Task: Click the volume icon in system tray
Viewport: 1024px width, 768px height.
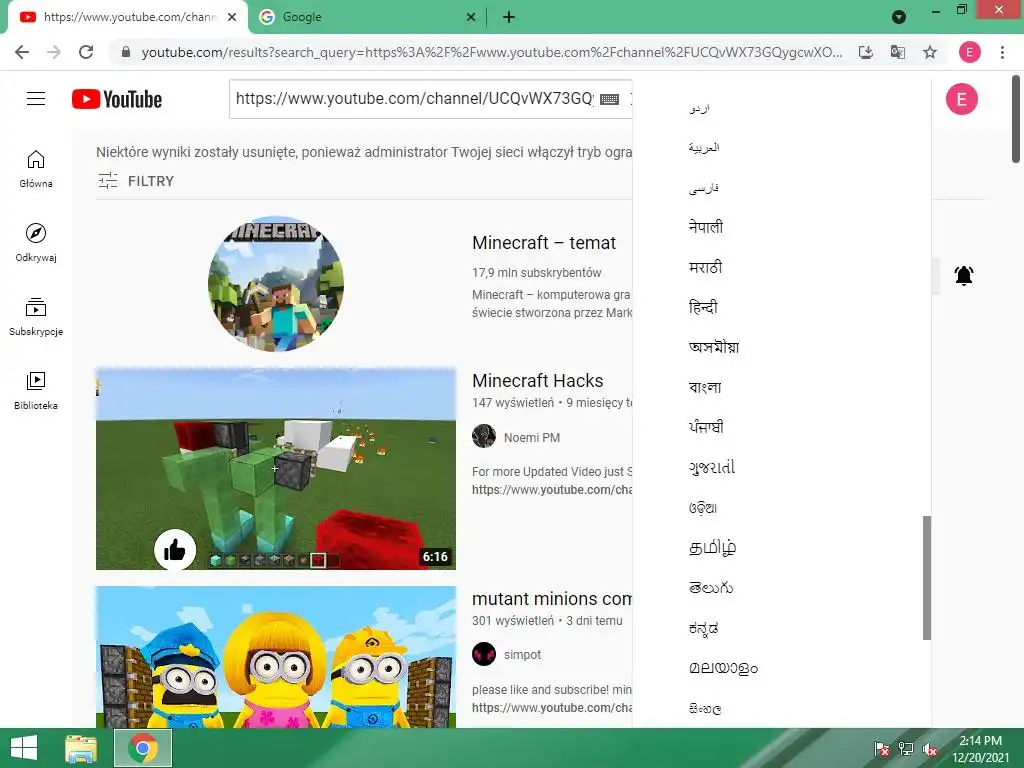Action: pos(930,749)
